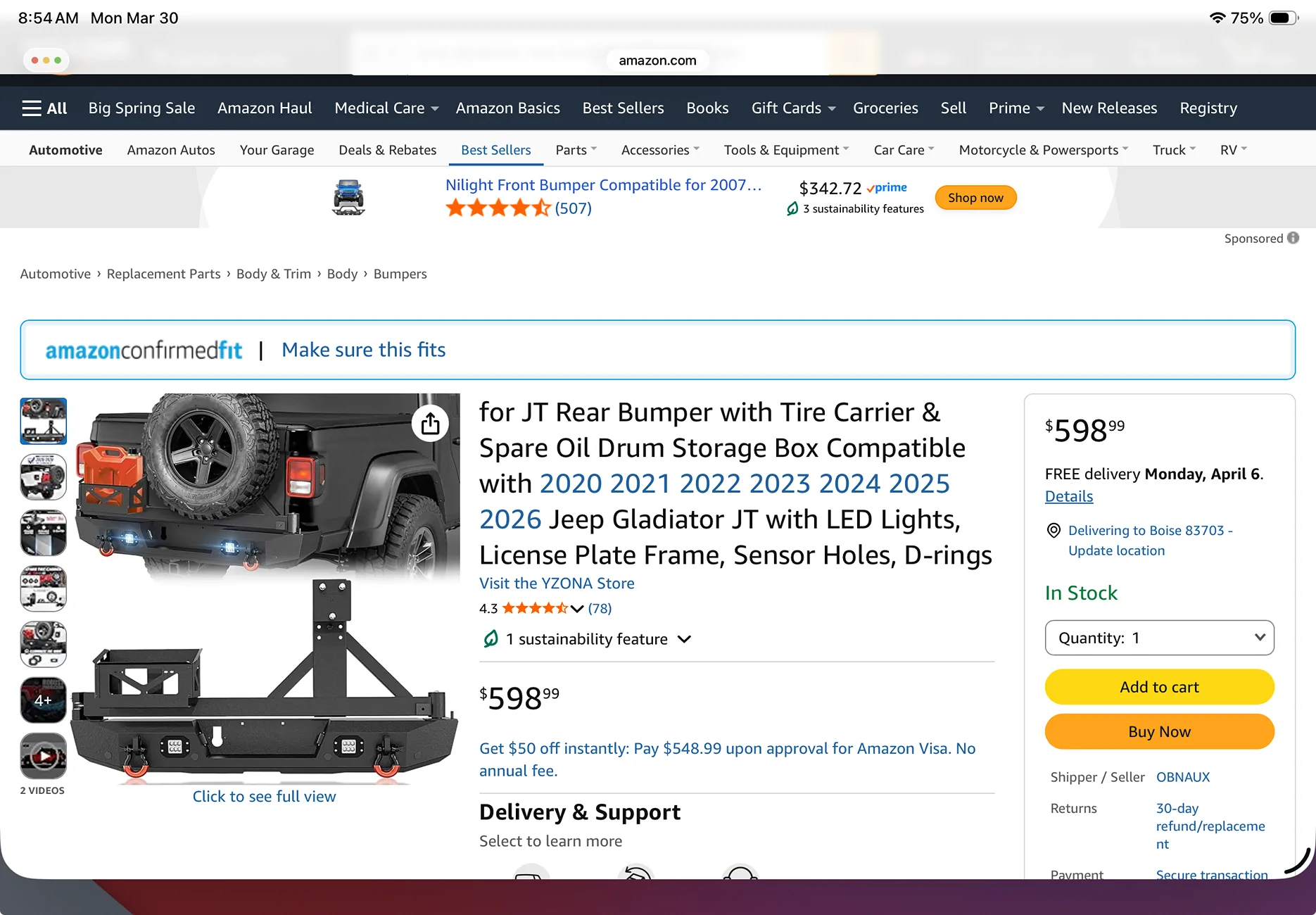This screenshot has height=915, width=1316.
Task: Play the product video thumbnail
Action: [x=44, y=757]
